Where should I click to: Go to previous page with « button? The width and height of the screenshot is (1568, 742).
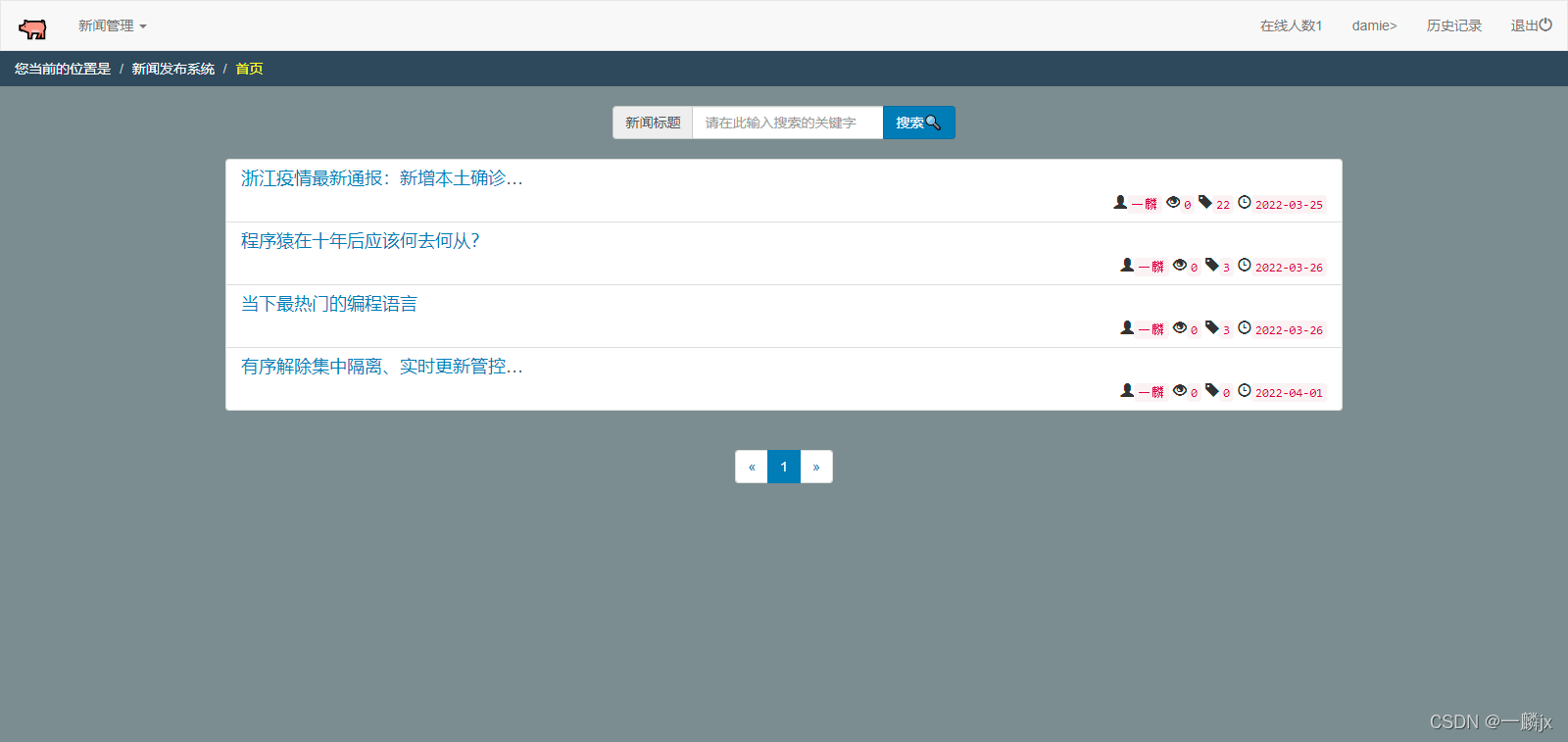[752, 467]
